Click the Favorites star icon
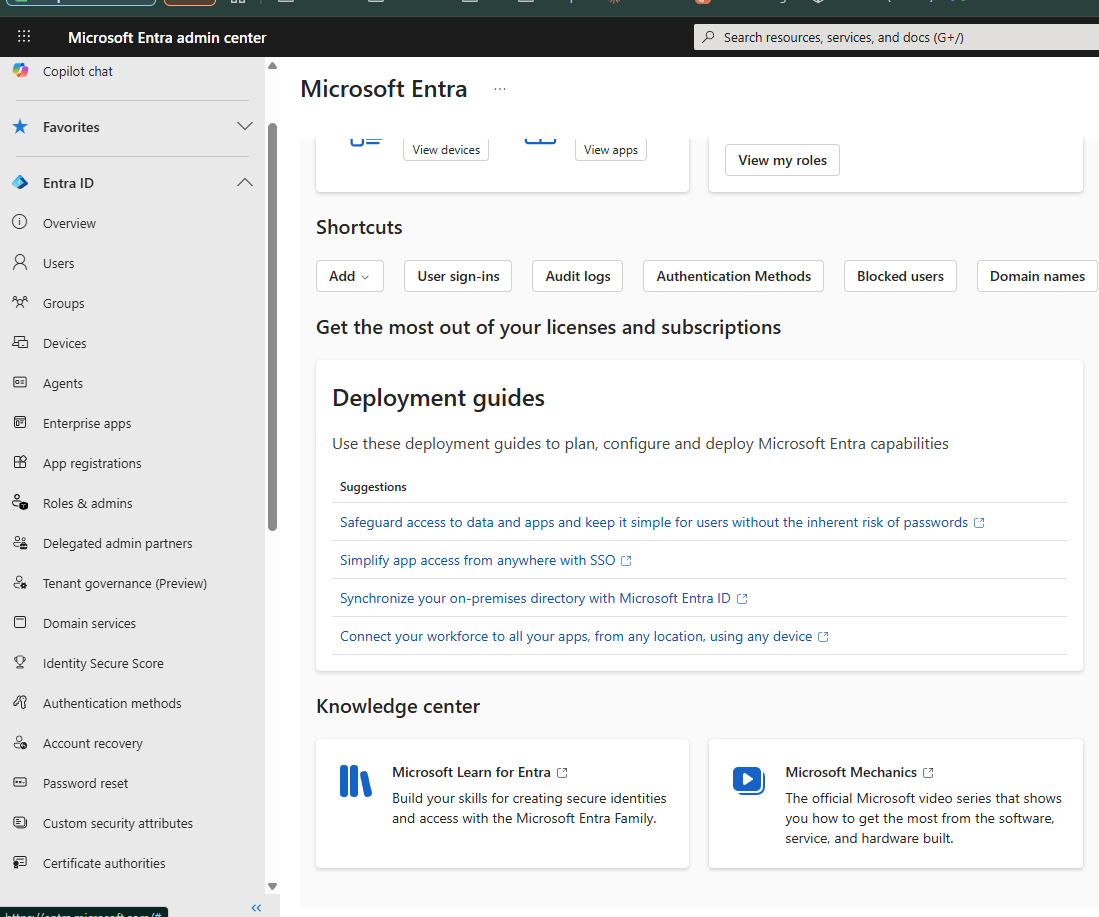The height and width of the screenshot is (917, 1099). (20, 127)
